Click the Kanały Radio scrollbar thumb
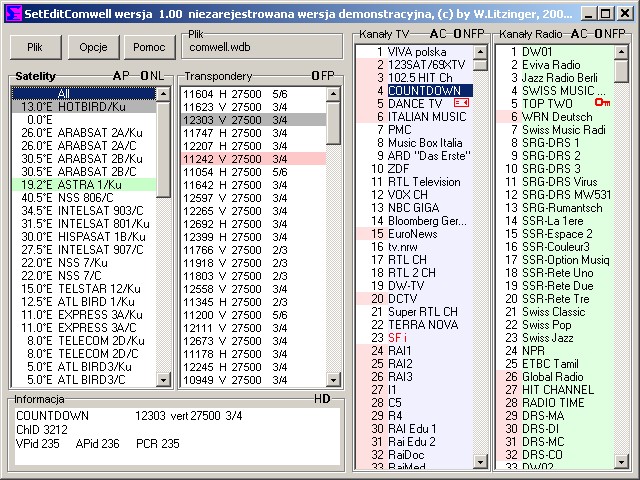Screen dimensions: 640x480 tap(625, 72)
